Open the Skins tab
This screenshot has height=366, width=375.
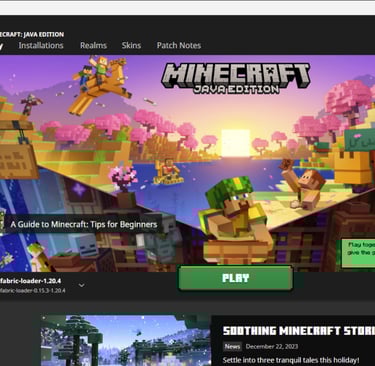[x=131, y=45]
